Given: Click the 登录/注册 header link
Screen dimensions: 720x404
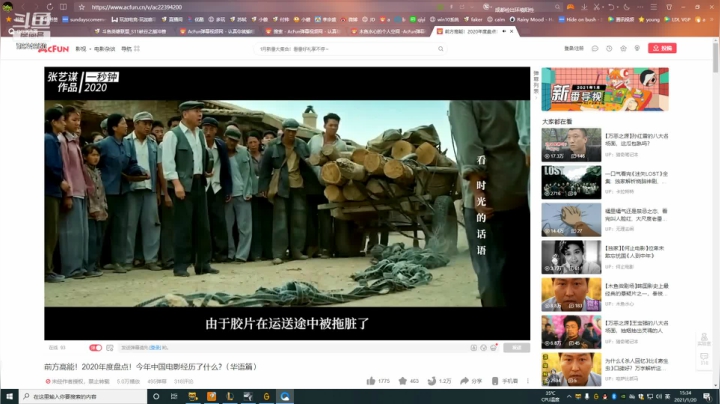Looking at the screenshot, I should coord(574,48).
